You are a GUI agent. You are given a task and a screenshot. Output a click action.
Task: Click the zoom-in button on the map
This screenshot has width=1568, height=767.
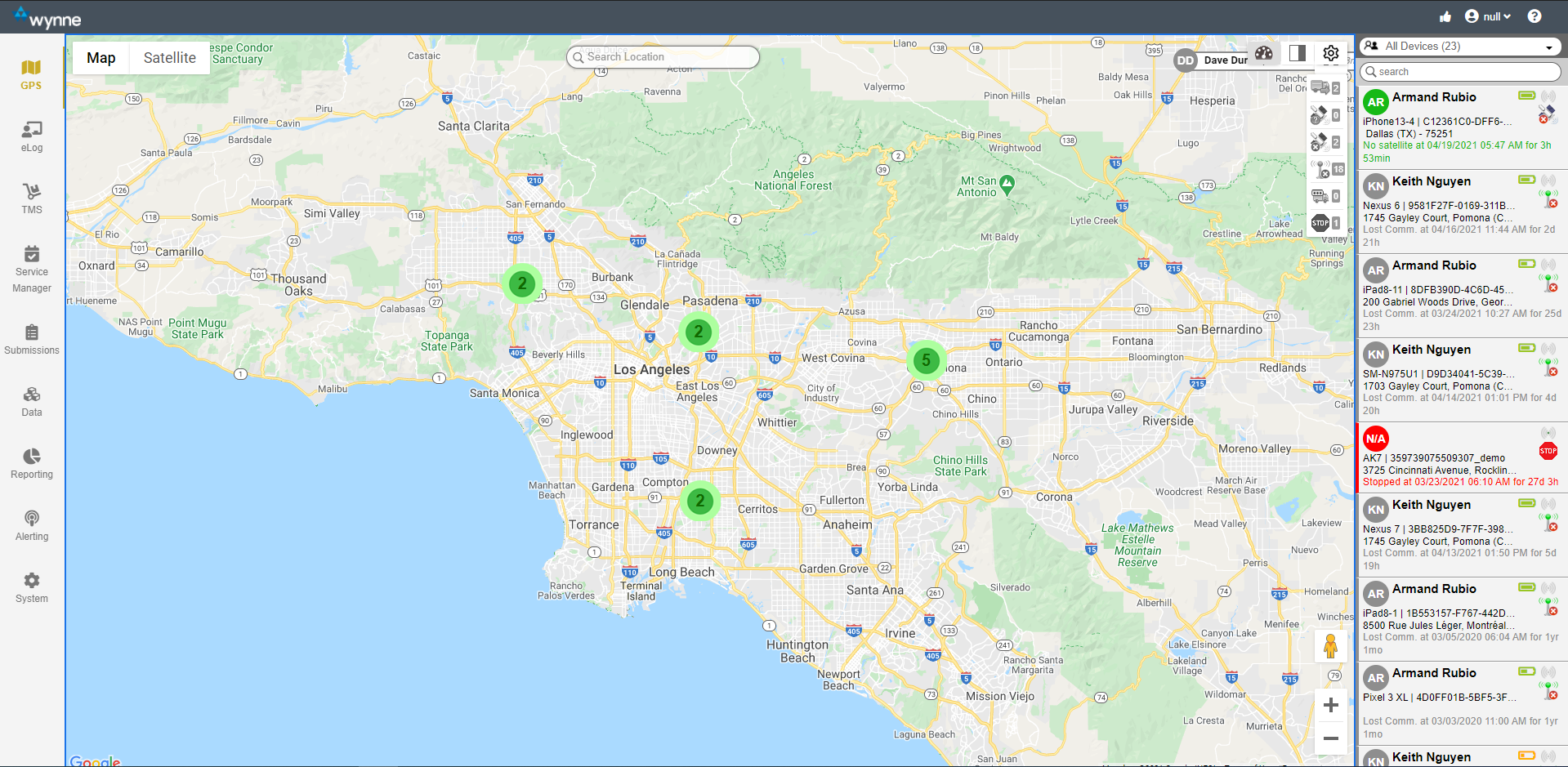point(1331,705)
